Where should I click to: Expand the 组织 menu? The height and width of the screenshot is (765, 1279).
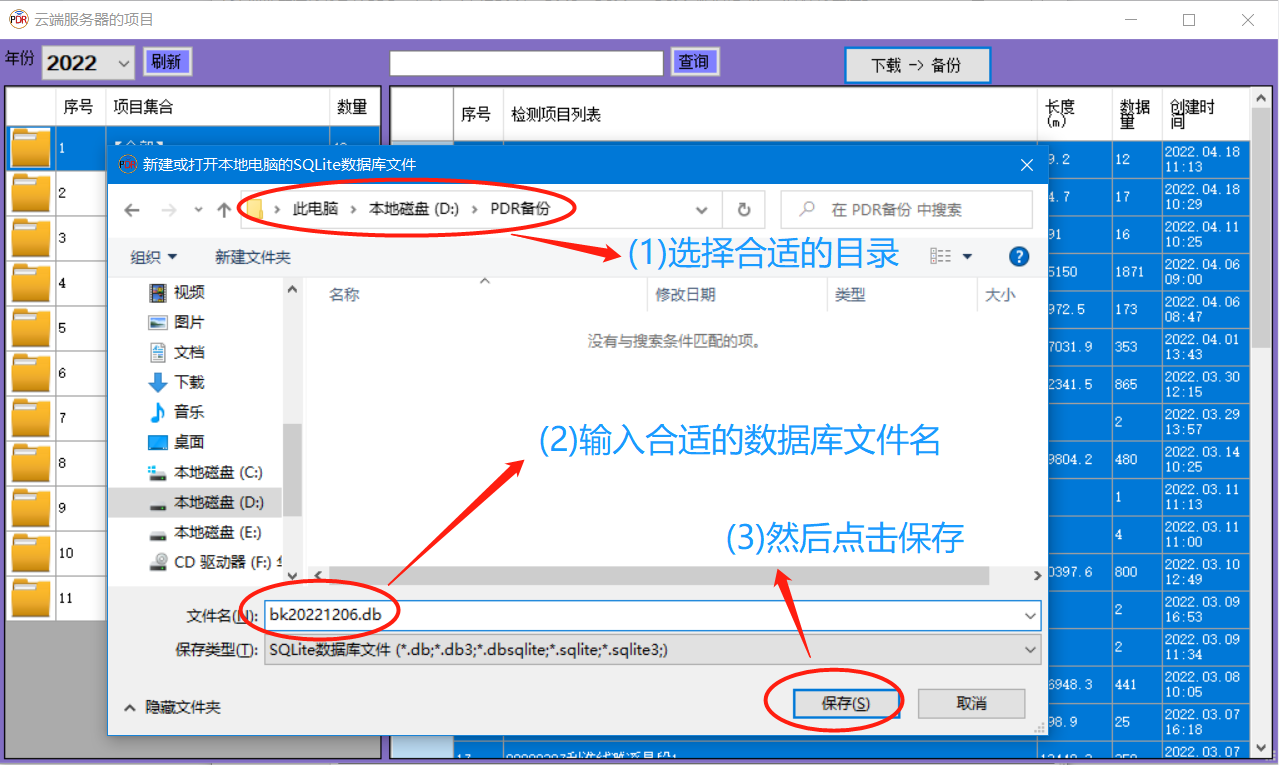pos(154,257)
